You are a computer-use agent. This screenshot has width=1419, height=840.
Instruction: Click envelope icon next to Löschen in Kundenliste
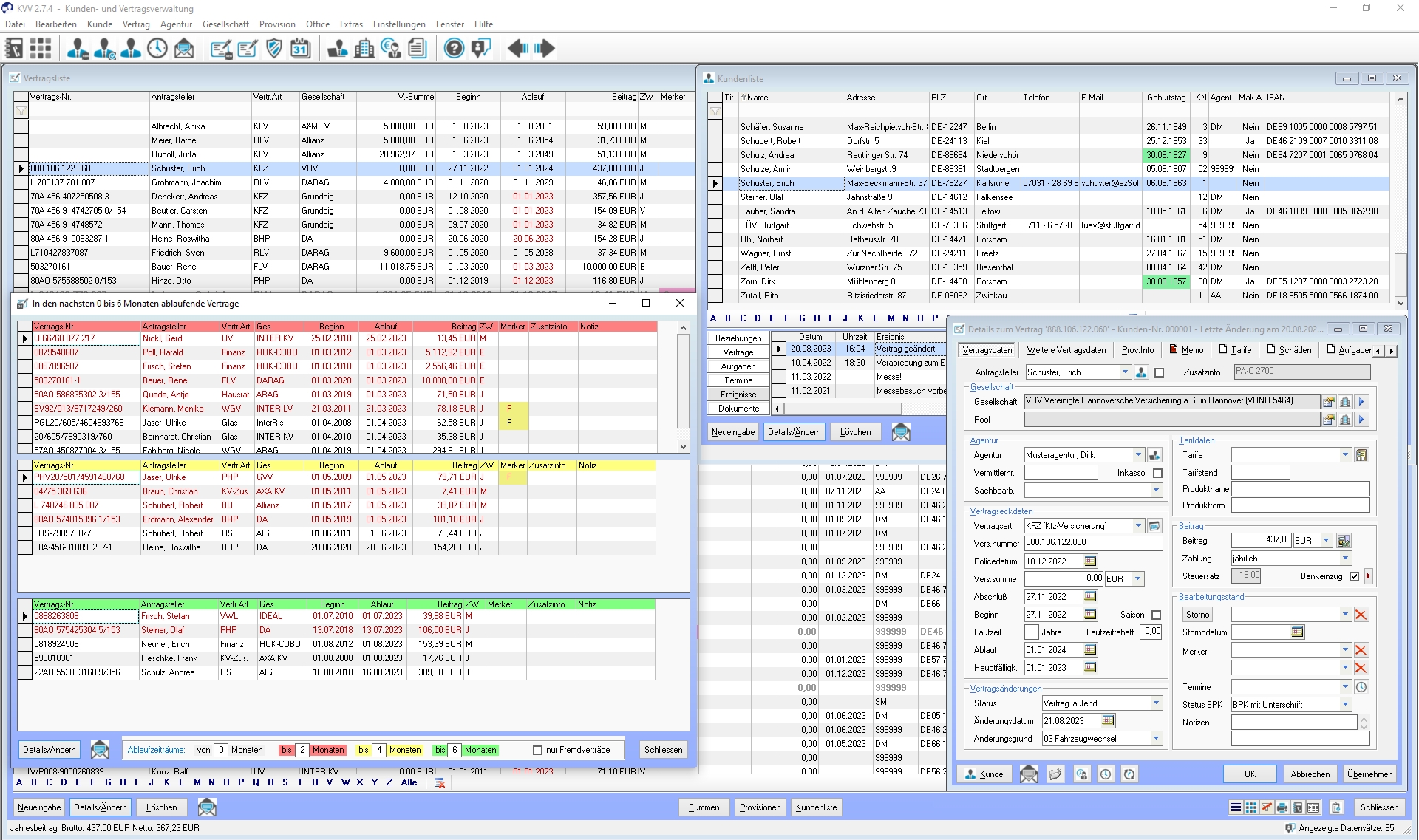900,432
